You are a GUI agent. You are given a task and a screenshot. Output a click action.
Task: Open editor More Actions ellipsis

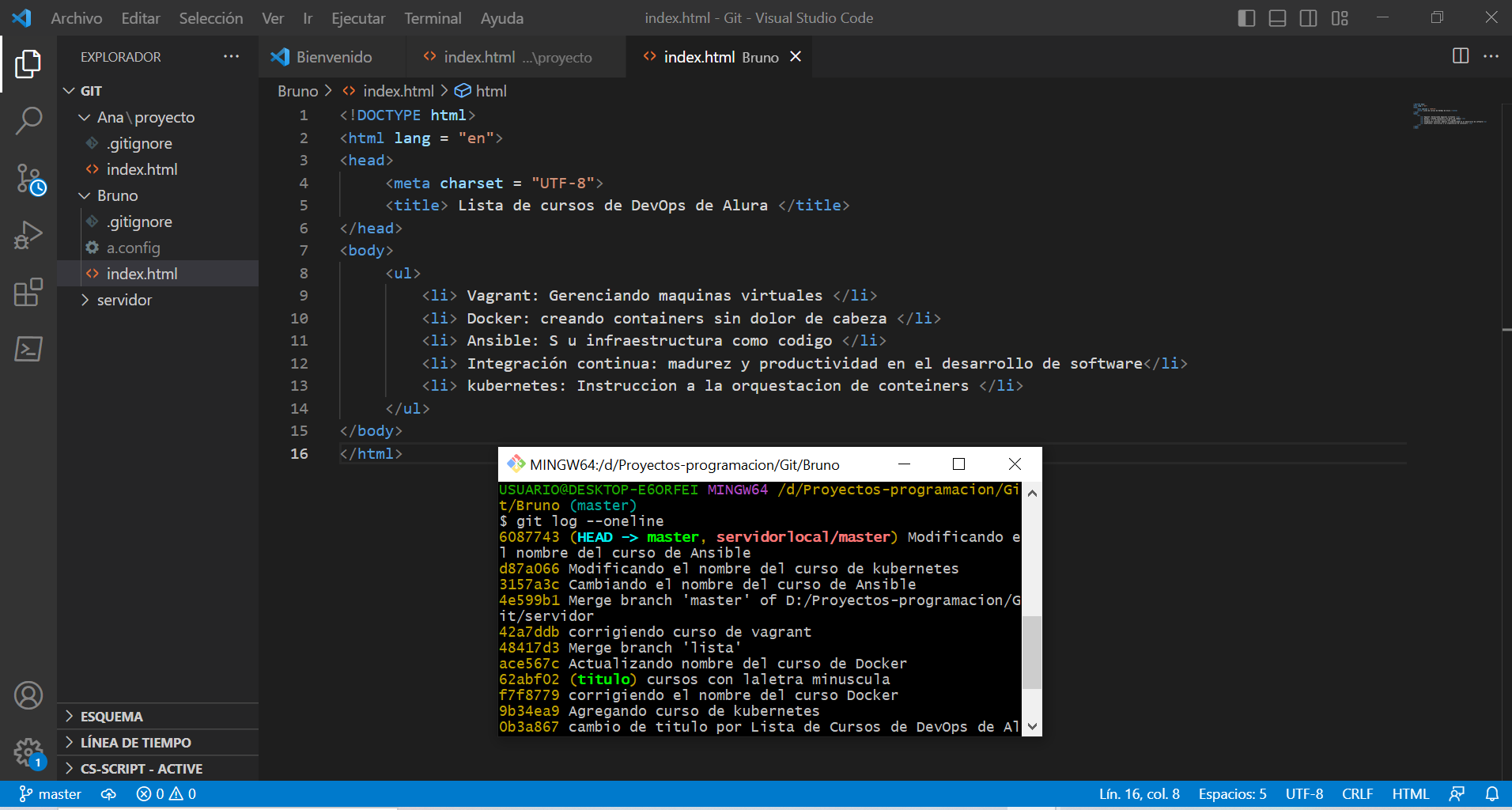(1491, 56)
